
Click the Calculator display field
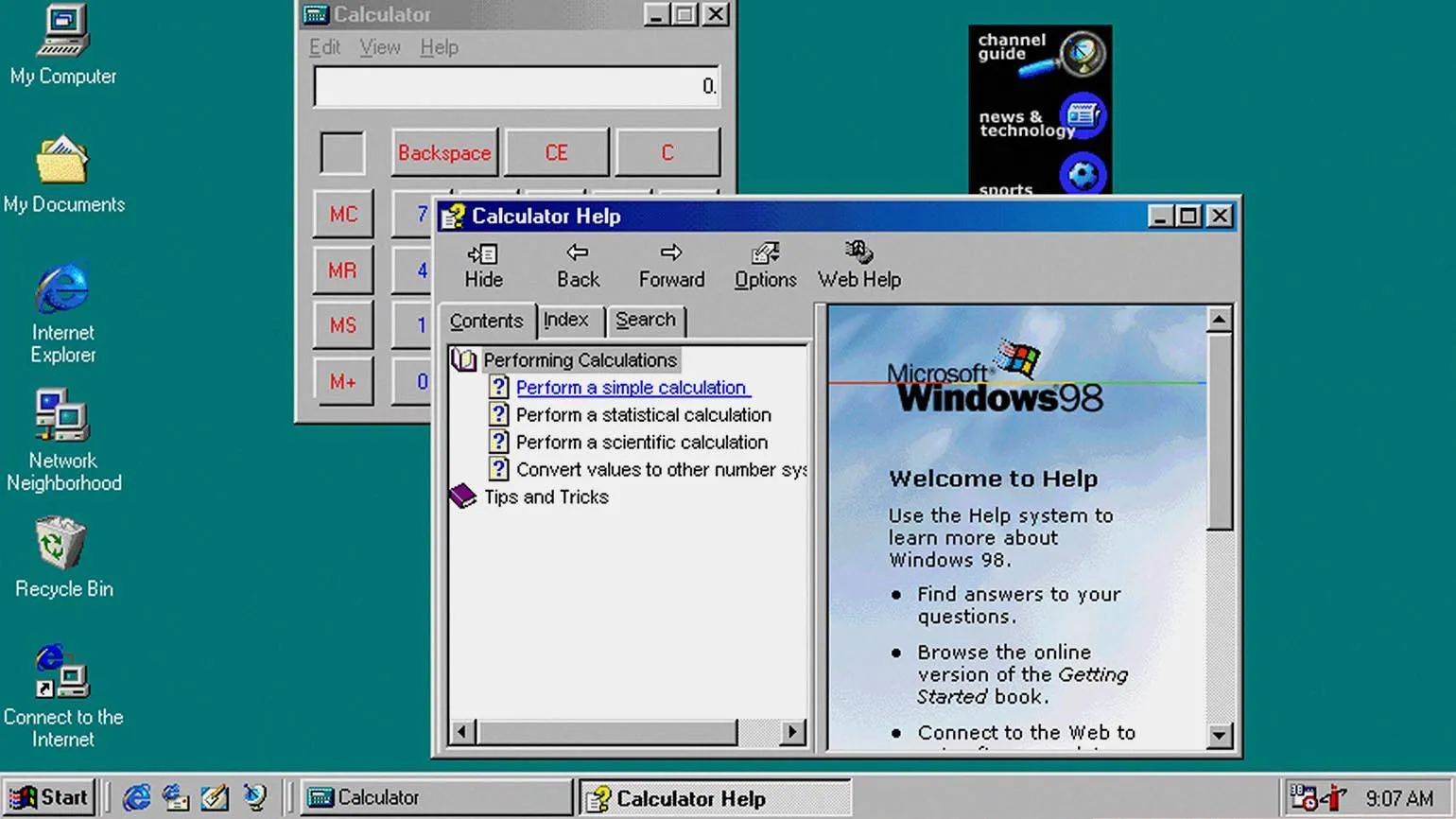click(x=516, y=87)
